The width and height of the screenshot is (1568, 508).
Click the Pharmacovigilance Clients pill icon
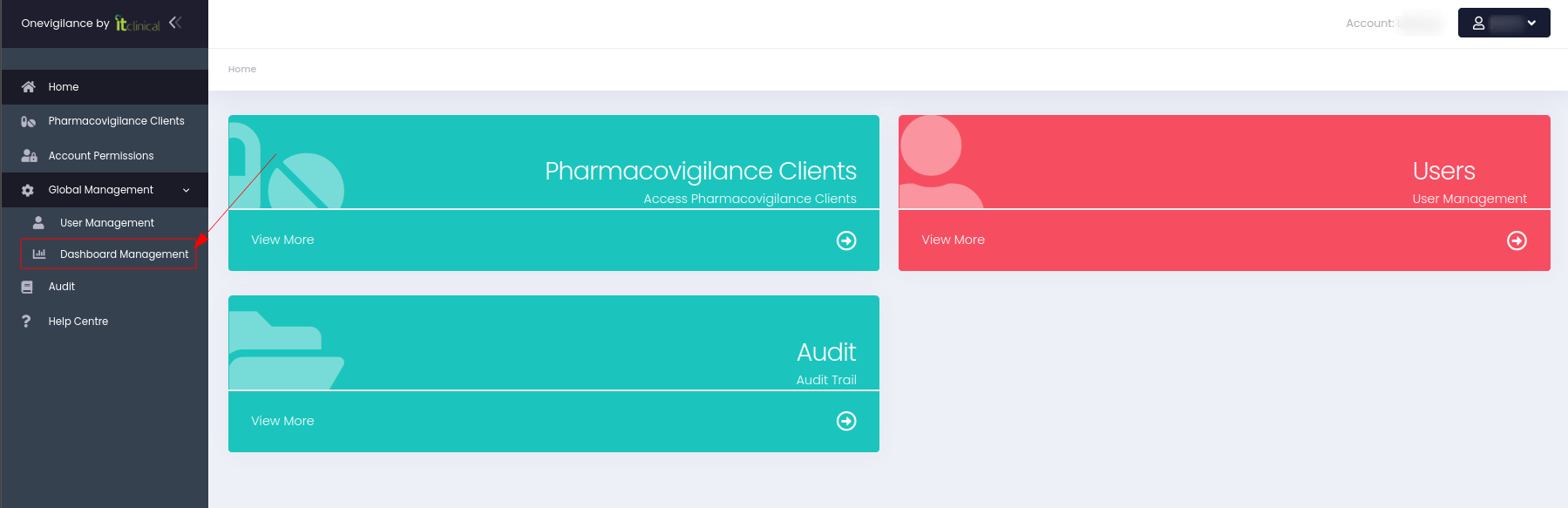(28, 121)
